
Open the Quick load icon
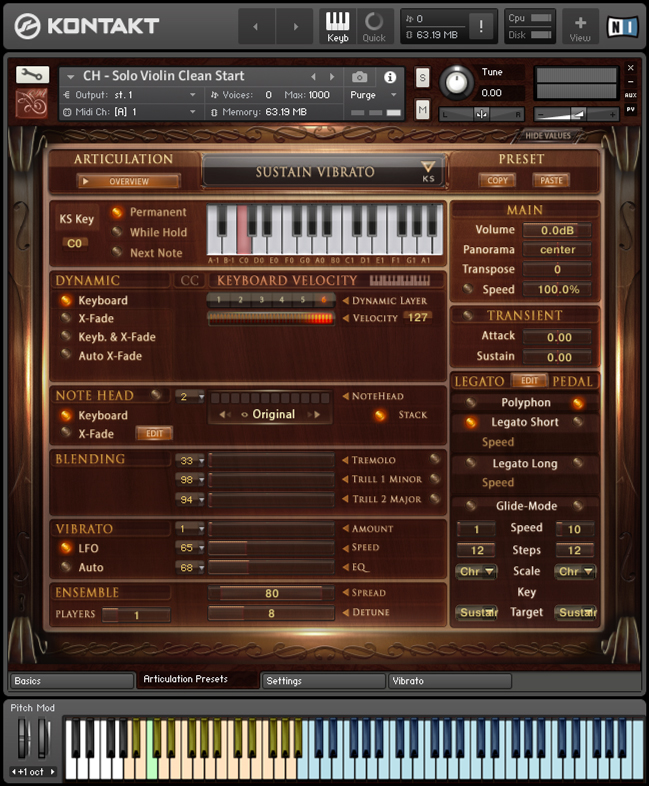coord(374,27)
